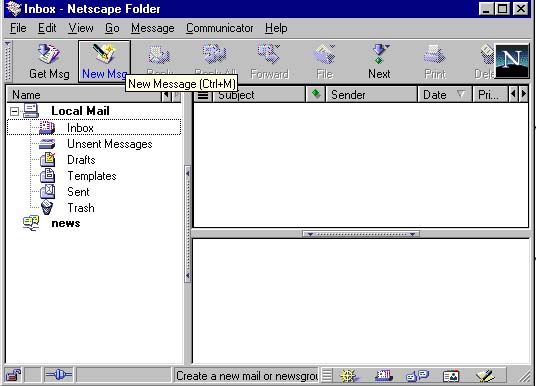Open the Help menu
This screenshot has width=536, height=386.
pos(276,28)
